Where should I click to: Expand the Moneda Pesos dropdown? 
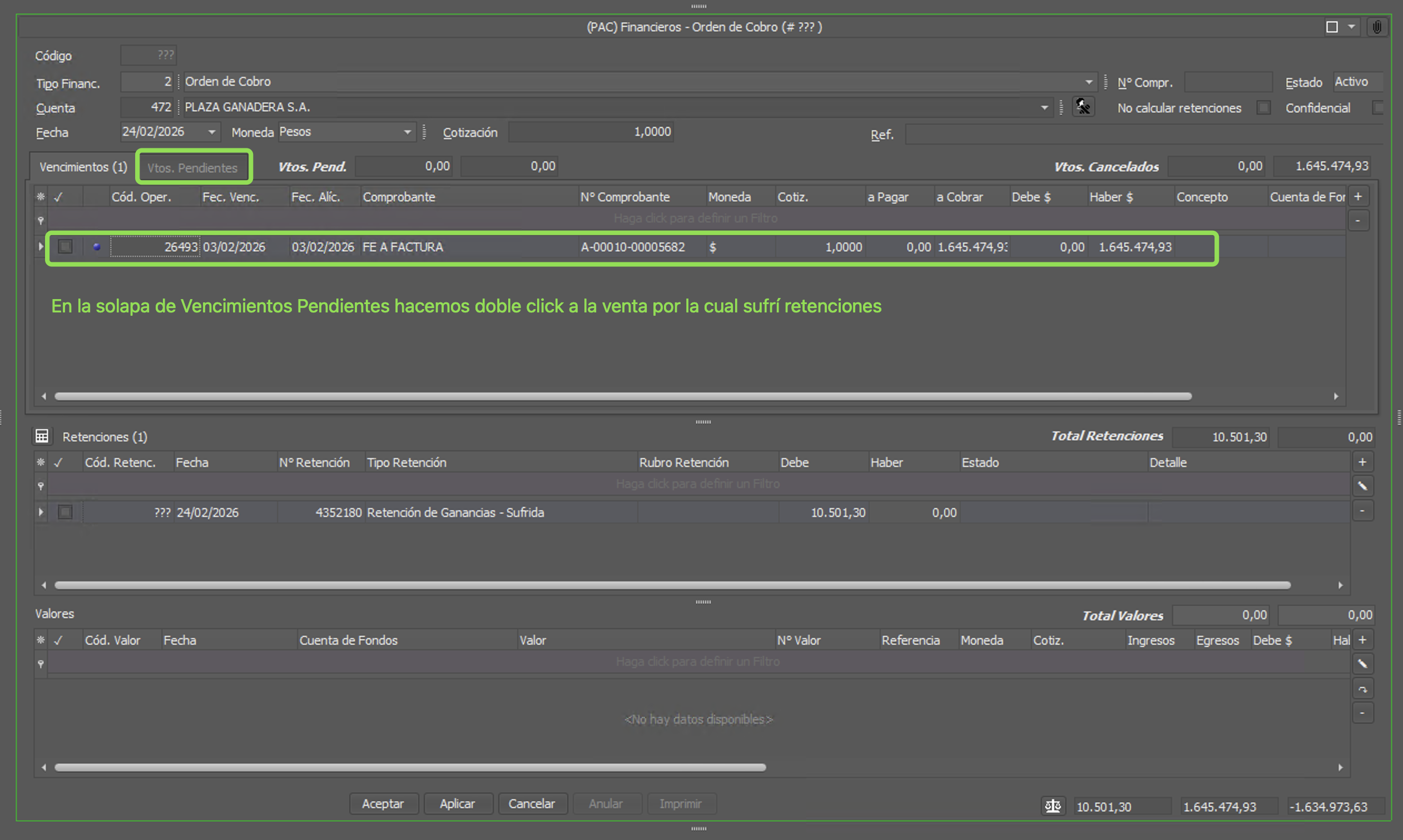407,132
